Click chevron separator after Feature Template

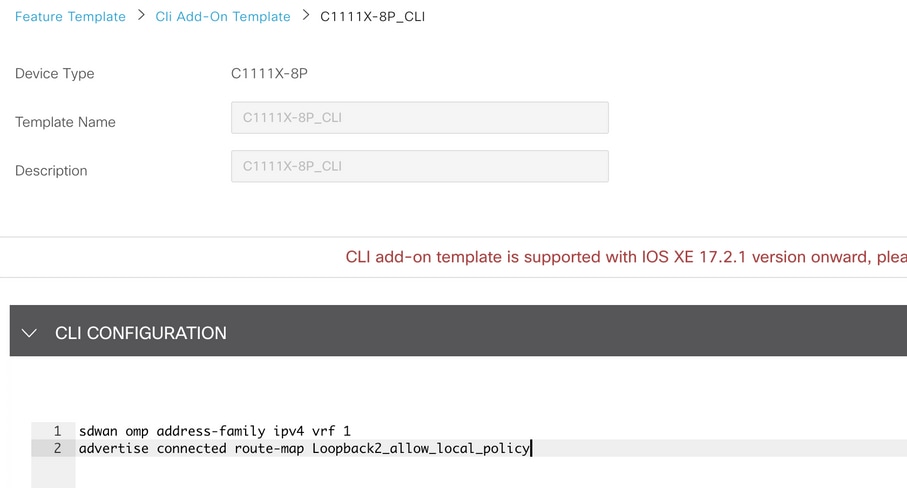click(141, 17)
